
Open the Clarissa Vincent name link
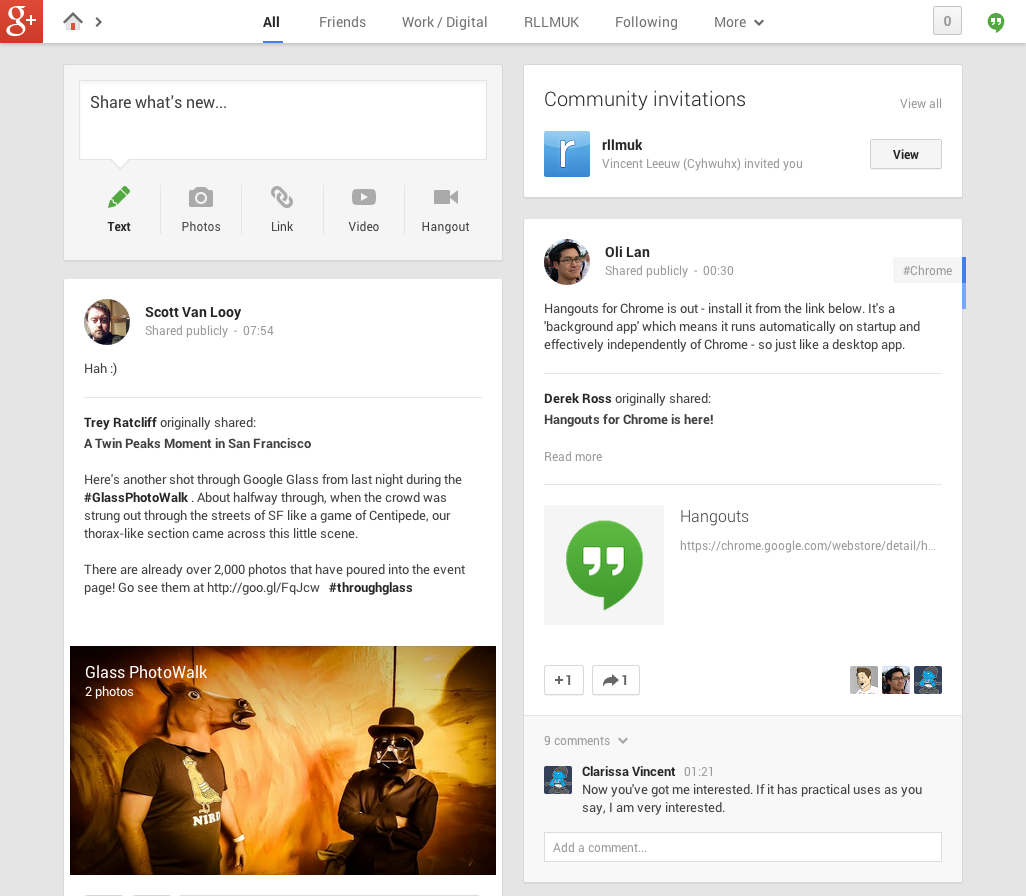(x=628, y=772)
